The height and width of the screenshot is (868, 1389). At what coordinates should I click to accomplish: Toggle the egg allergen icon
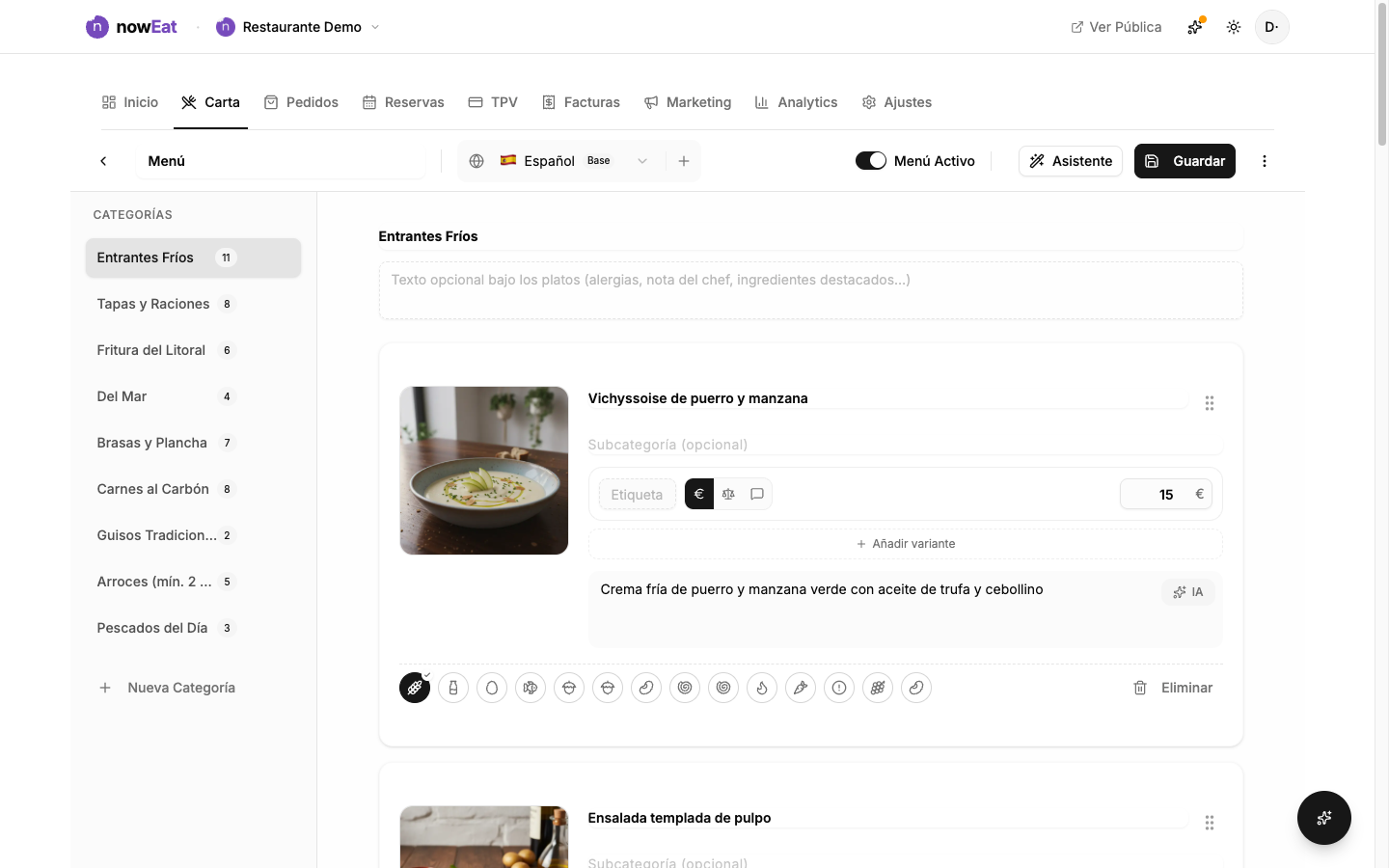492,688
